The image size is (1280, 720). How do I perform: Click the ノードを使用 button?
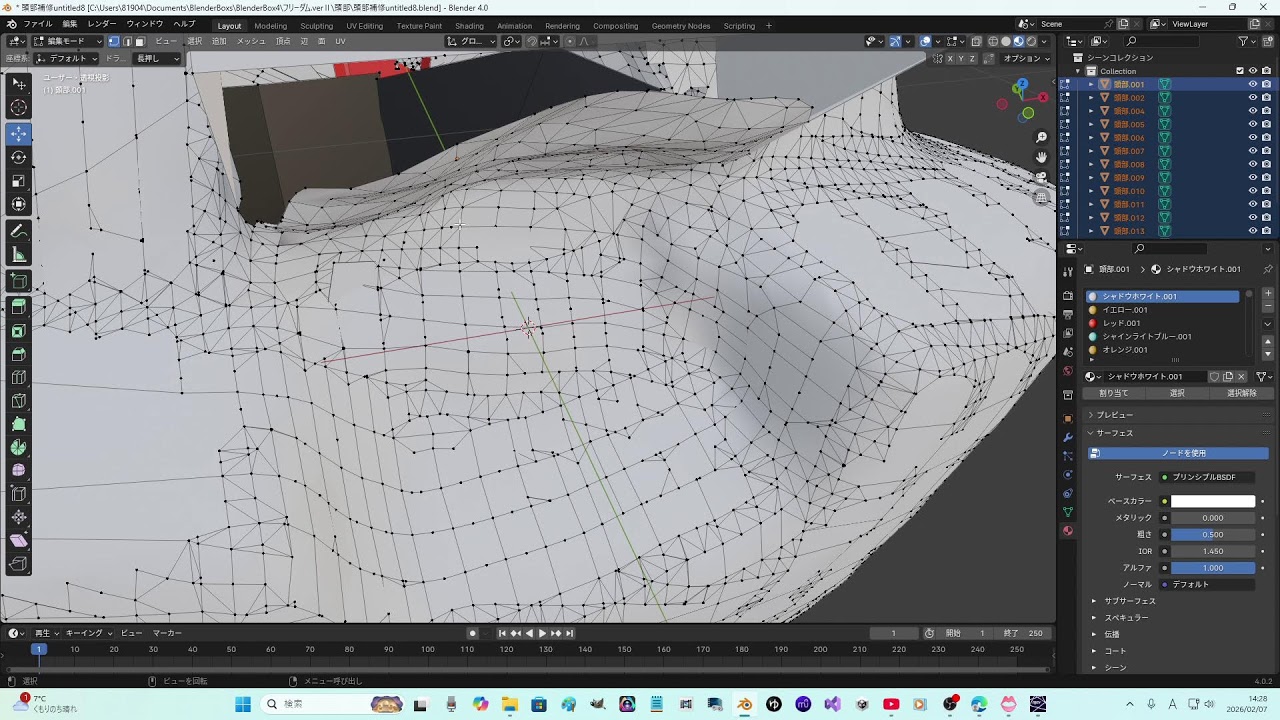pos(1178,453)
